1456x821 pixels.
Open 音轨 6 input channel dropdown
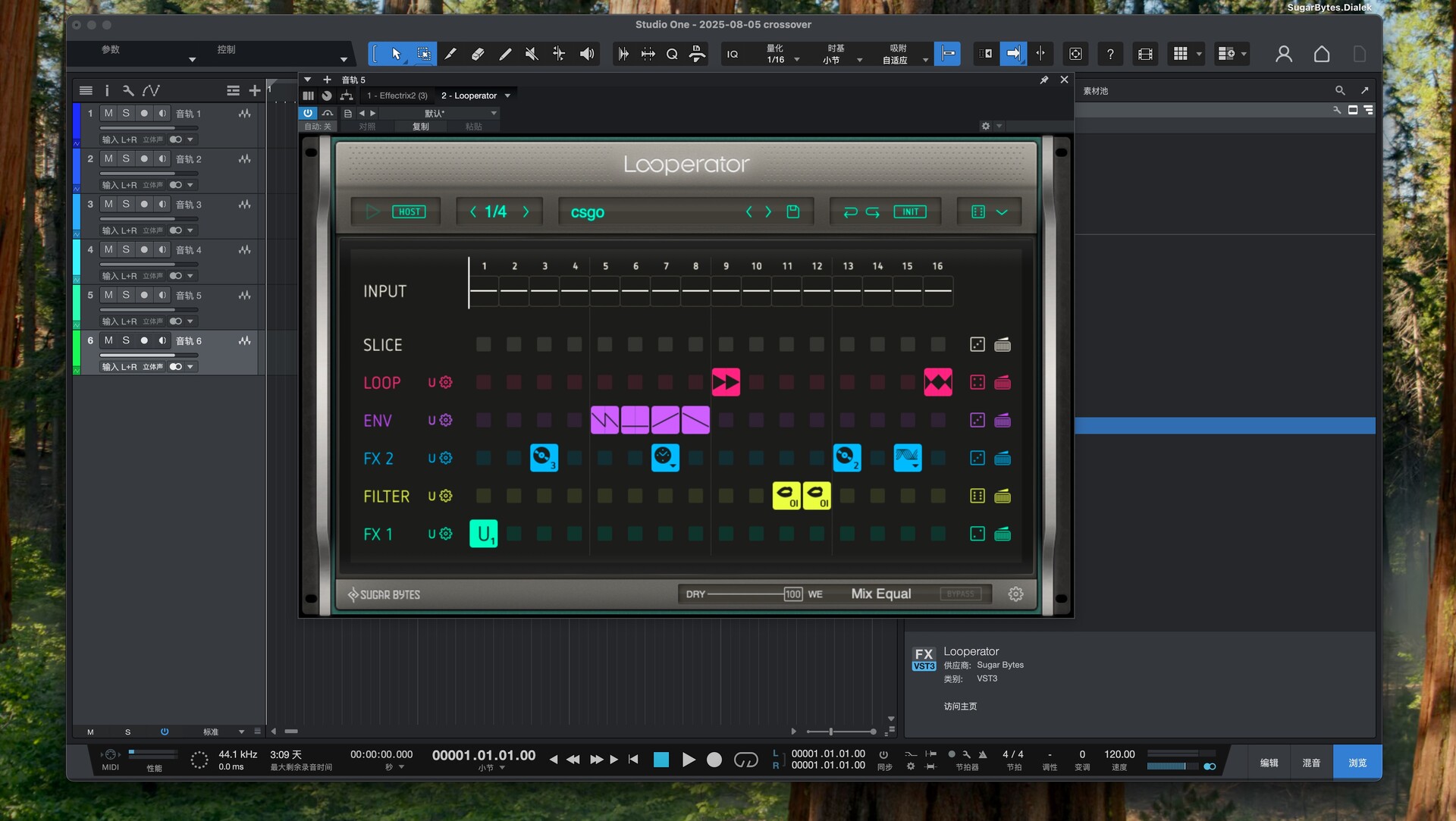pyautogui.click(x=190, y=367)
